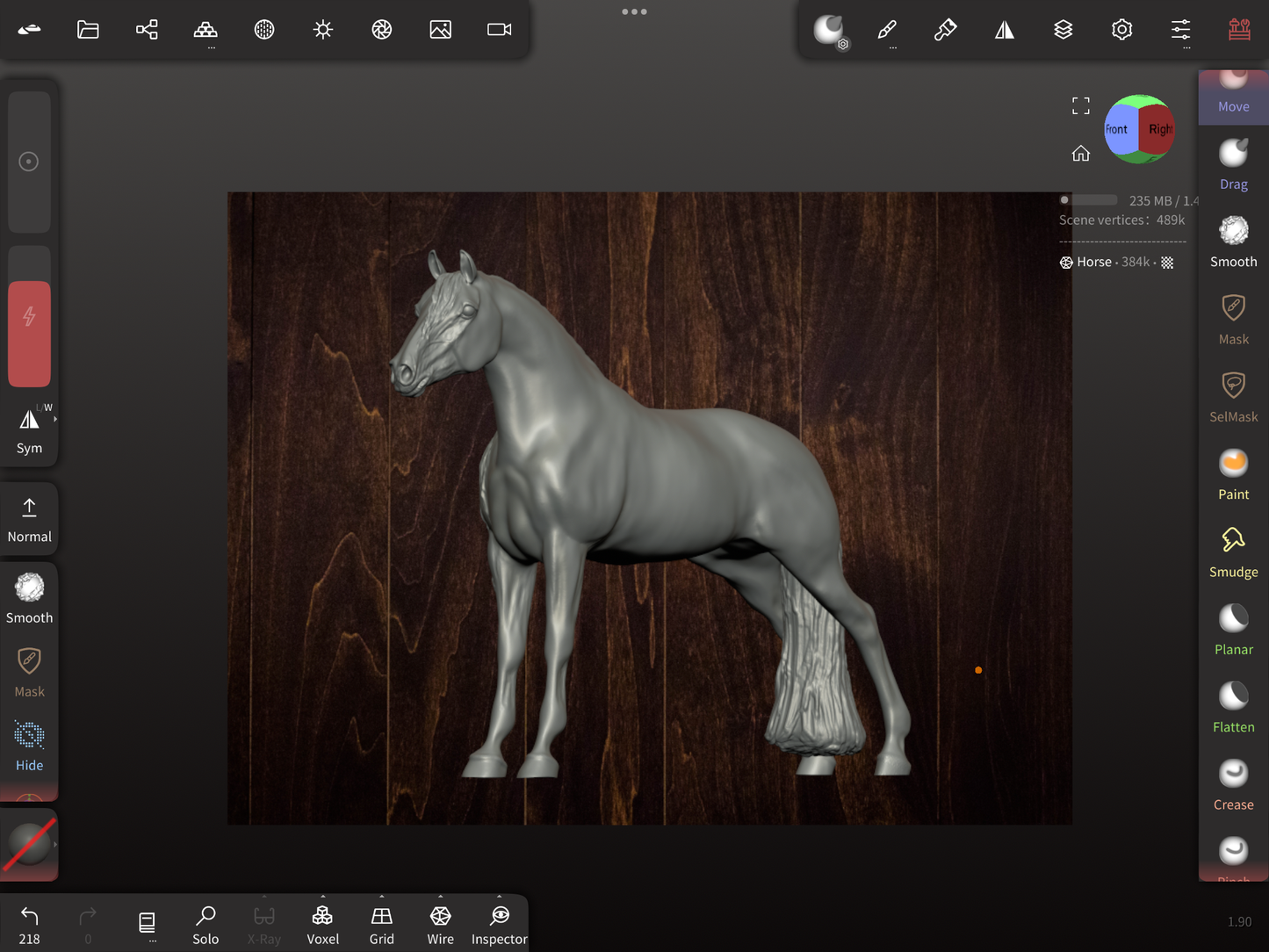Pick the Planar tool
This screenshot has height=952, width=1269.
click(1233, 630)
